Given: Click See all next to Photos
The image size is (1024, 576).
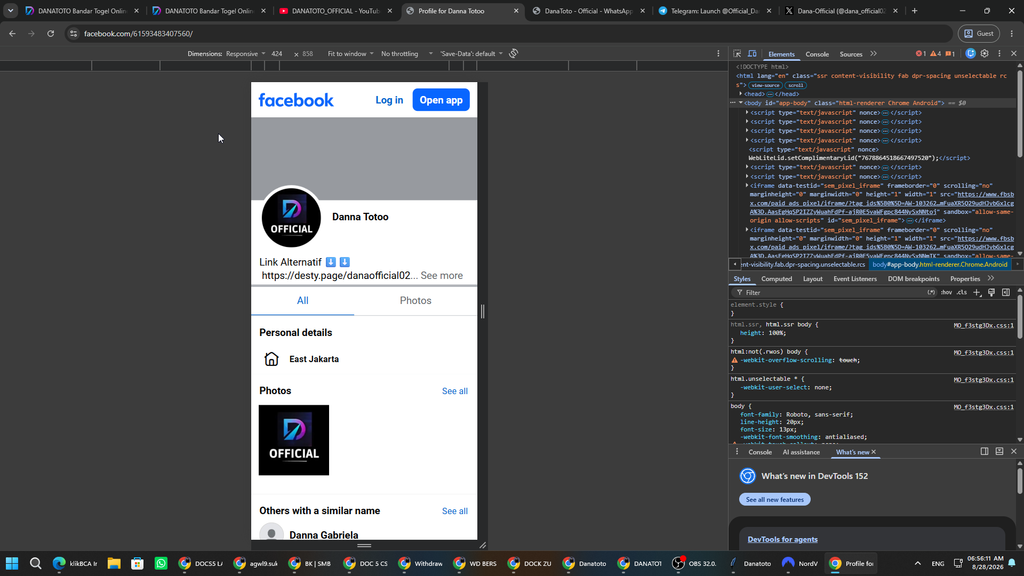Looking at the screenshot, I should [455, 391].
